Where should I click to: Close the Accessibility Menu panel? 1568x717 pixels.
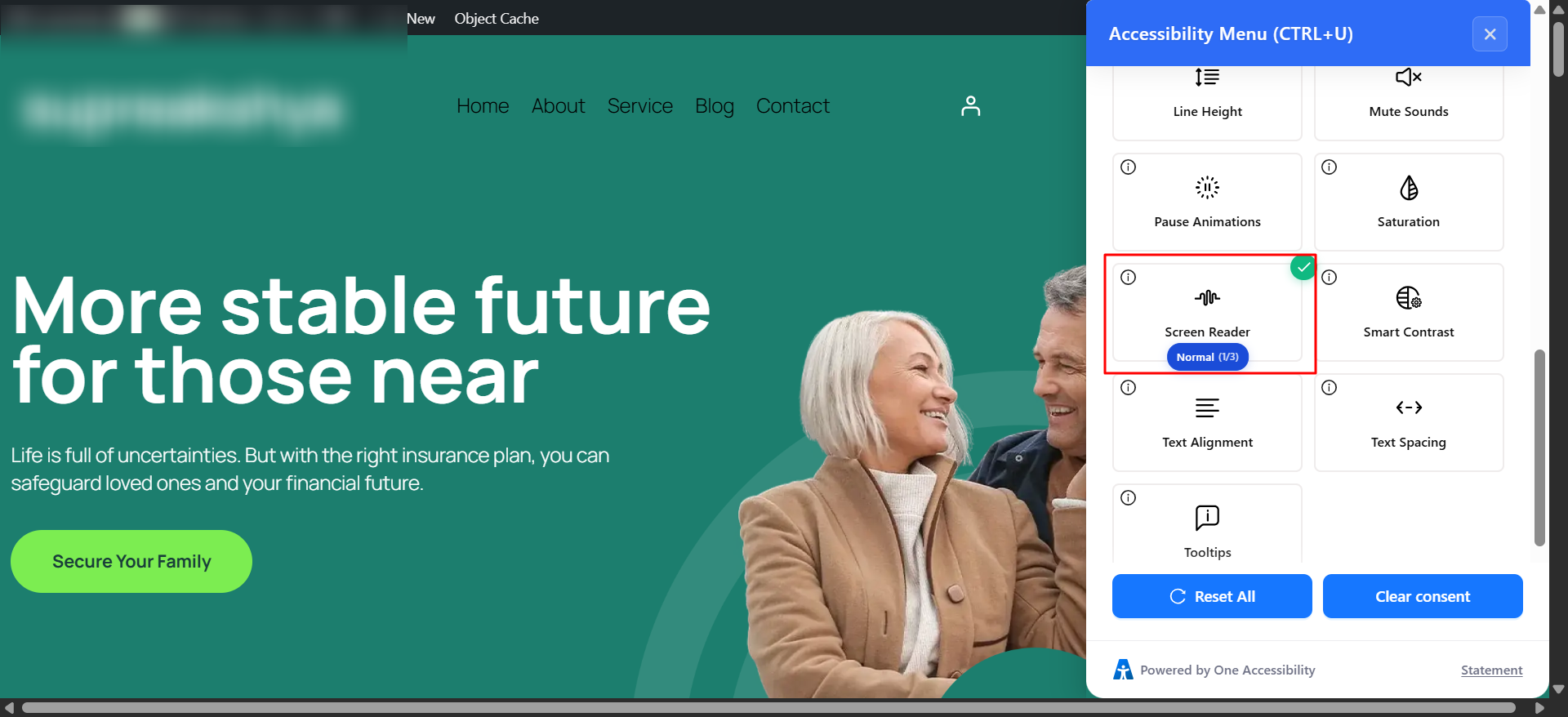(1490, 34)
